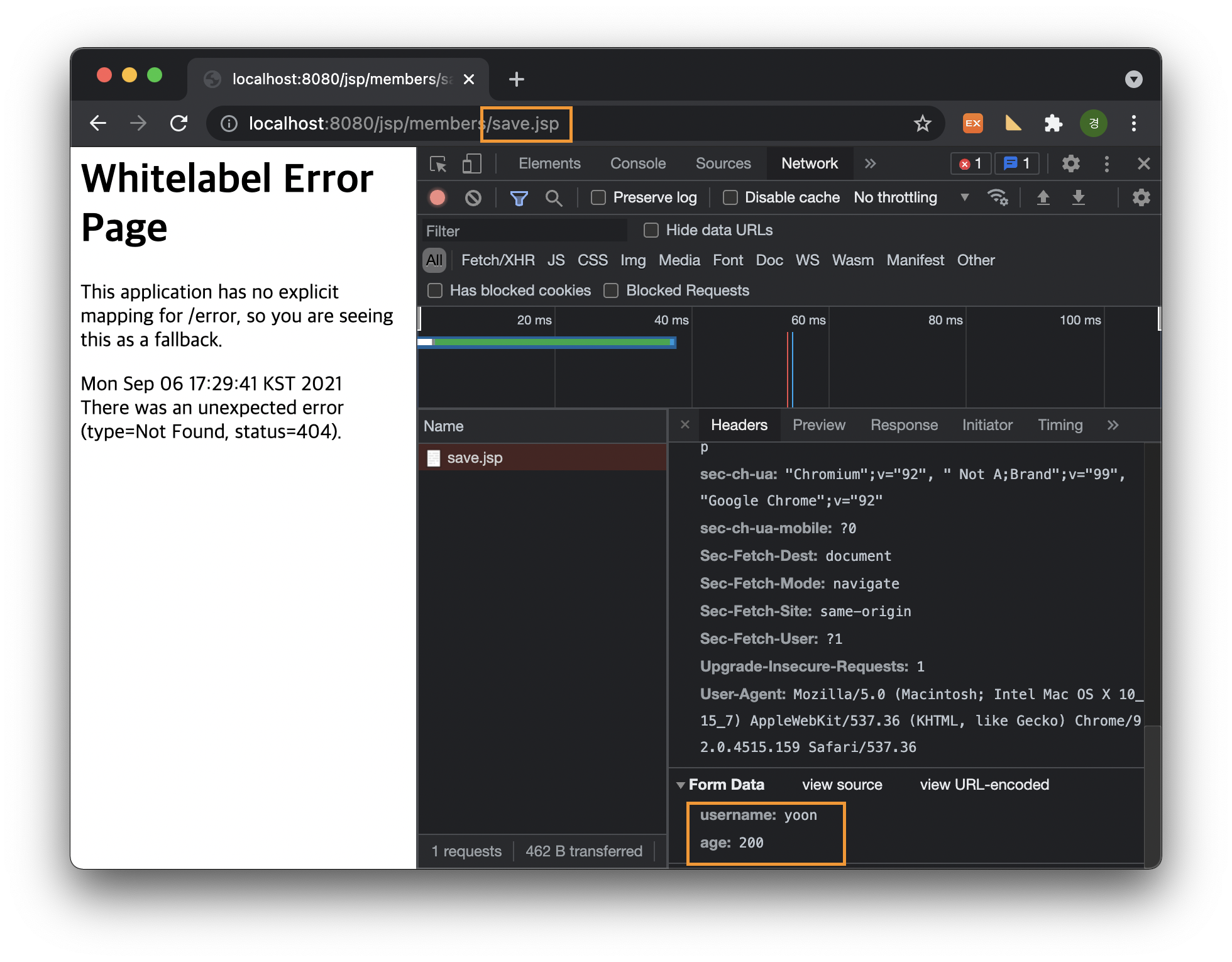This screenshot has height=962, width=1232.
Task: Click the export HAR download icon
Action: [1079, 198]
